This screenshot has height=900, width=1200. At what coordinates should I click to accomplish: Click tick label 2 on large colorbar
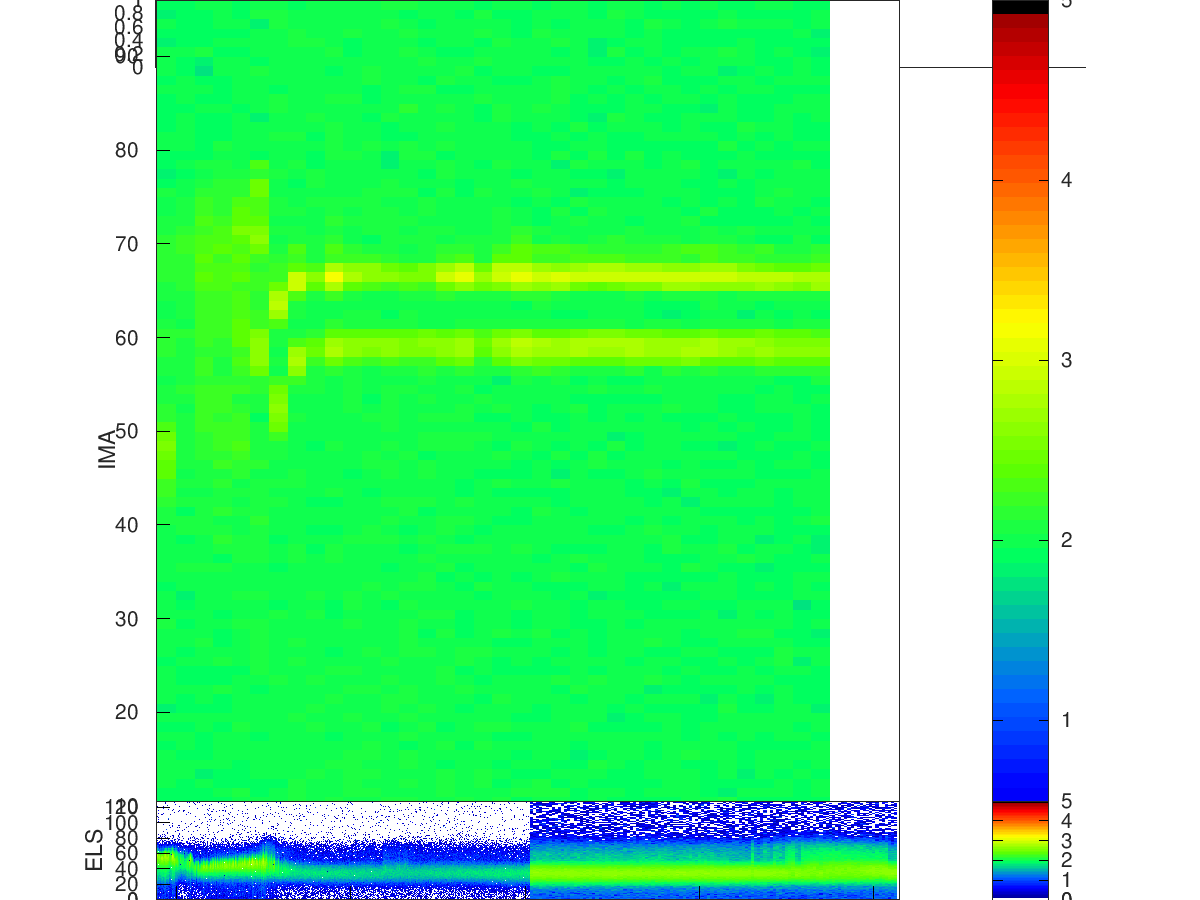click(x=1066, y=540)
